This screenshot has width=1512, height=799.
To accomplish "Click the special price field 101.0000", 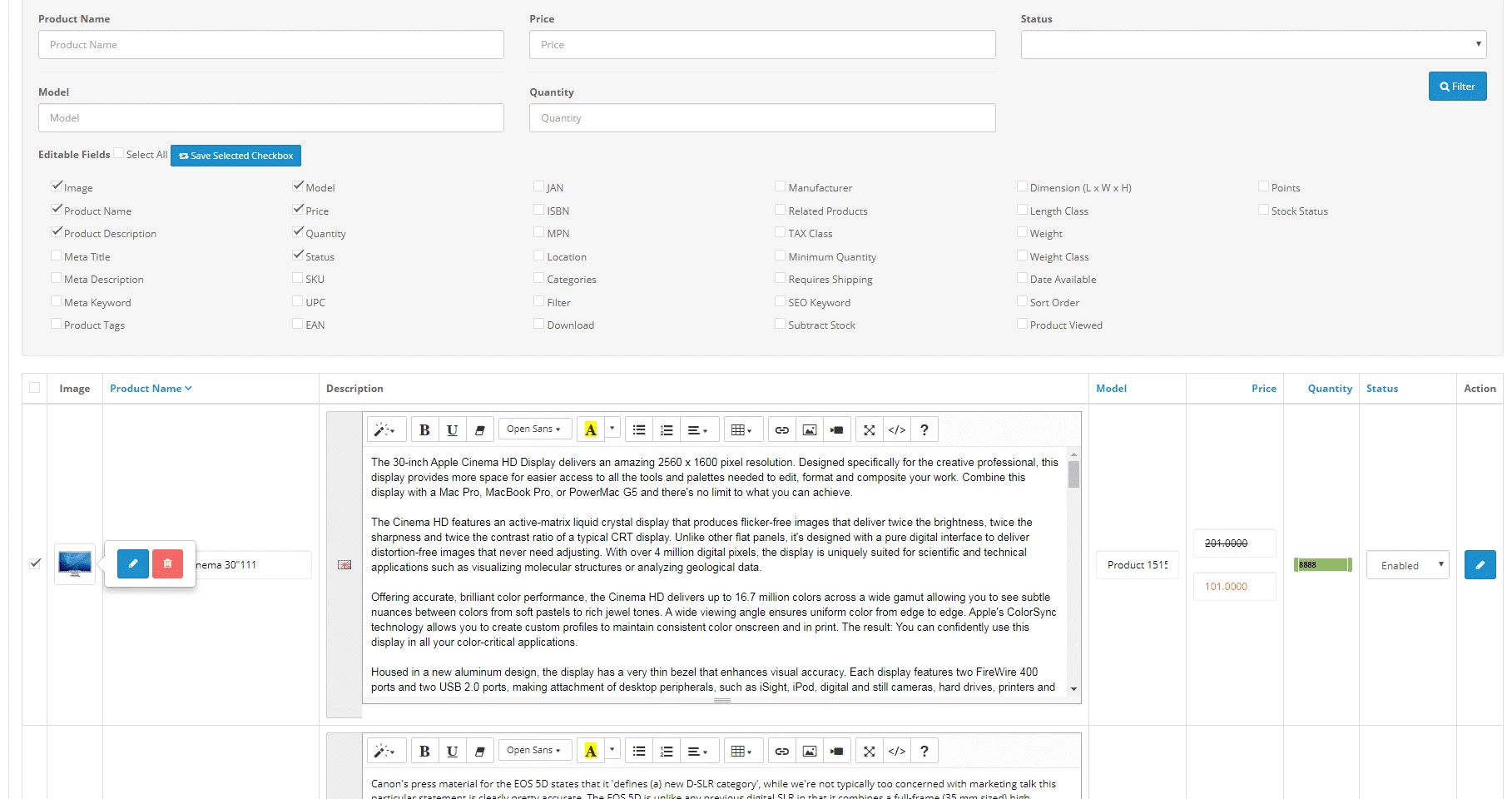I will tap(1235, 586).
